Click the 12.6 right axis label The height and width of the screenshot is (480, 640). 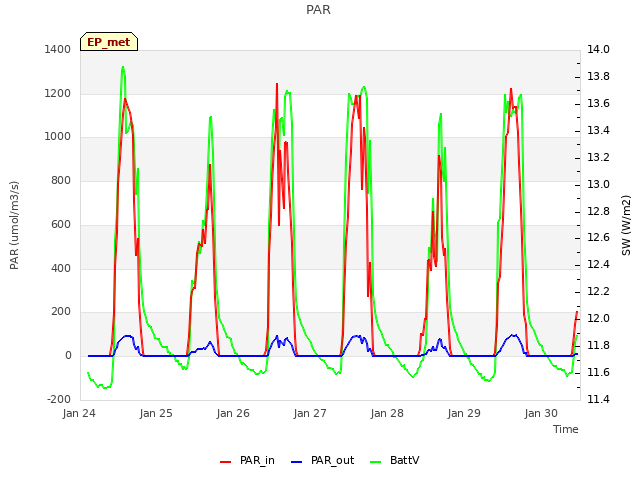pyautogui.click(x=598, y=238)
